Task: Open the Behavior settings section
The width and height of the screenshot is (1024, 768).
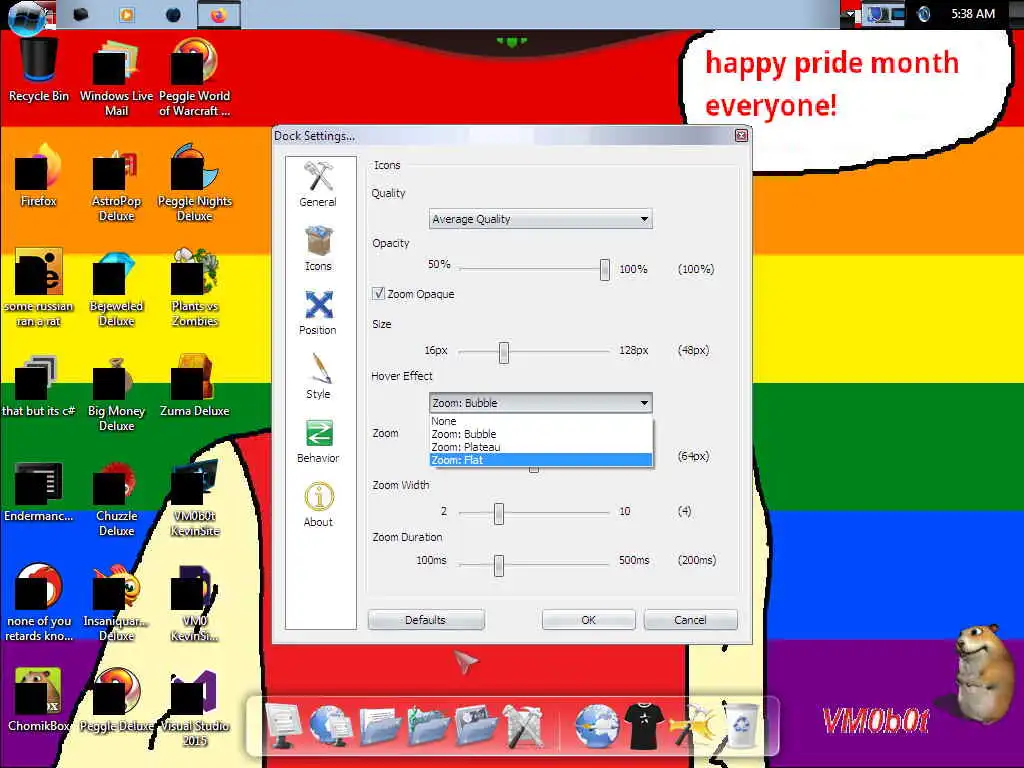Action: tap(318, 440)
